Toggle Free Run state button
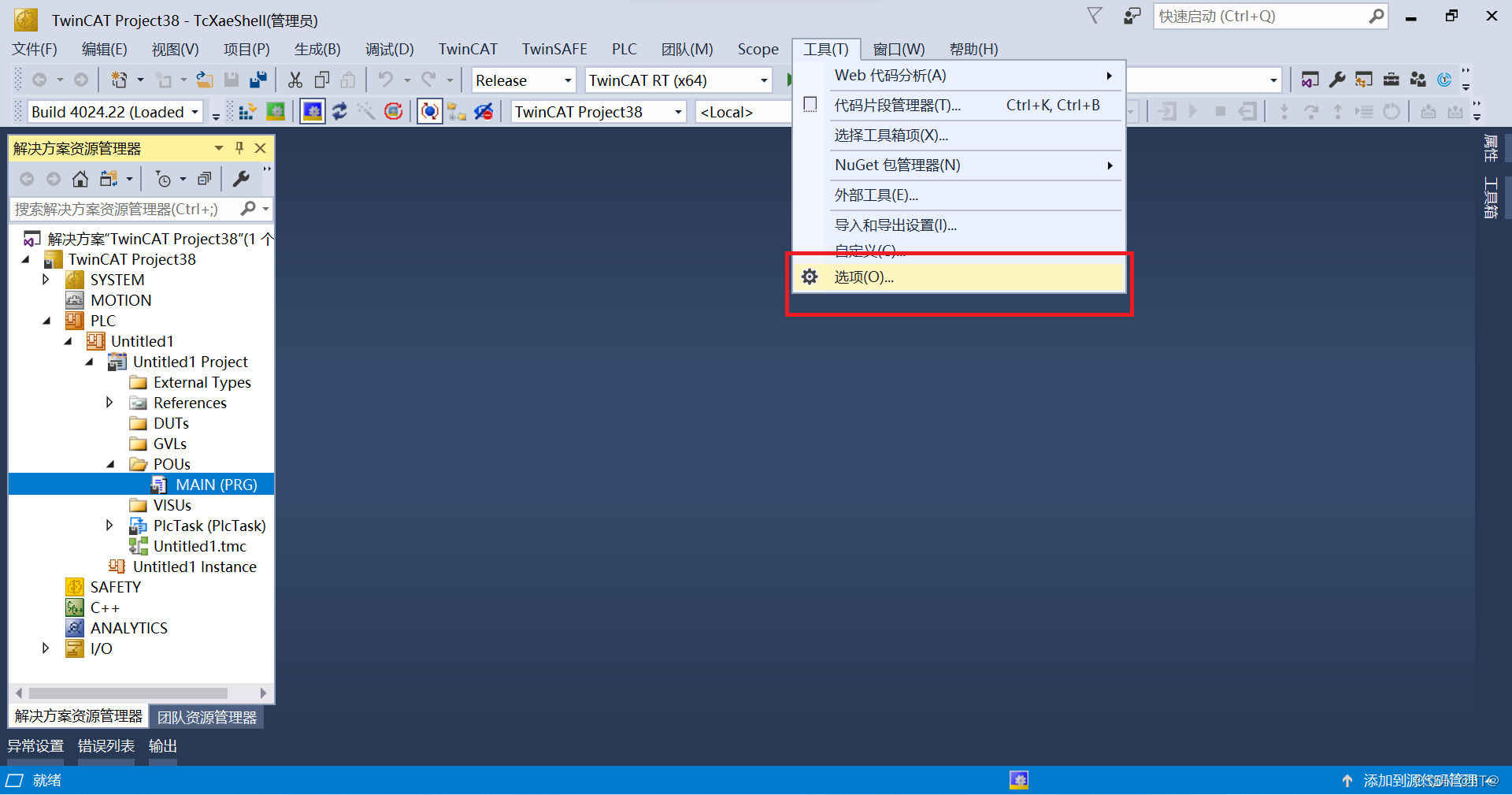The image size is (1512, 795). 429,112
